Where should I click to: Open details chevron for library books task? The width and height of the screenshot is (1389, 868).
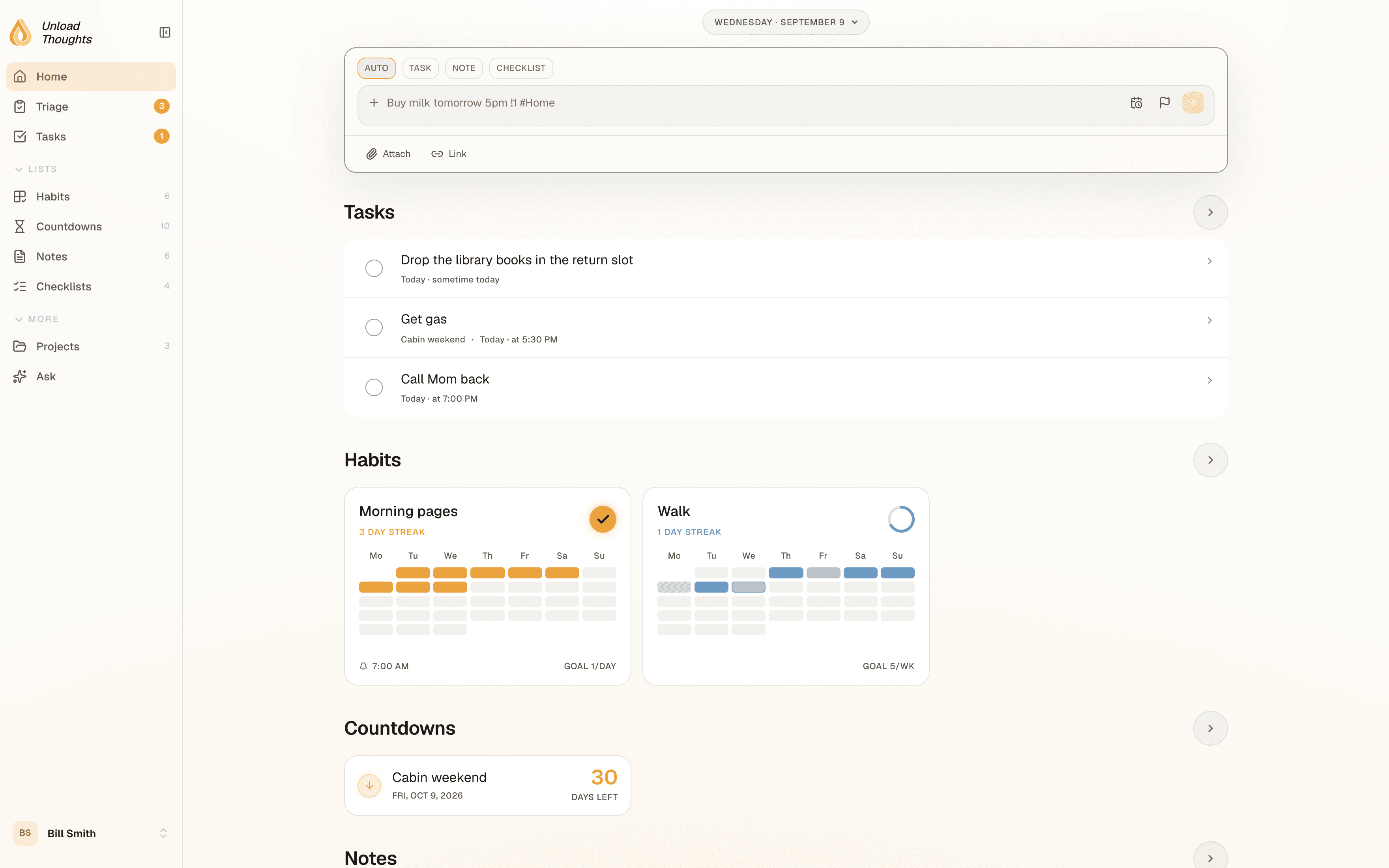coord(1209,261)
